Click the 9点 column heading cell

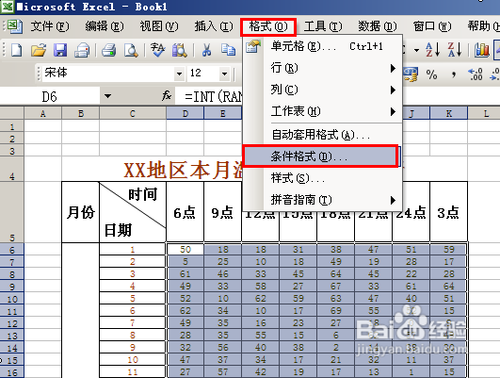coord(223,212)
